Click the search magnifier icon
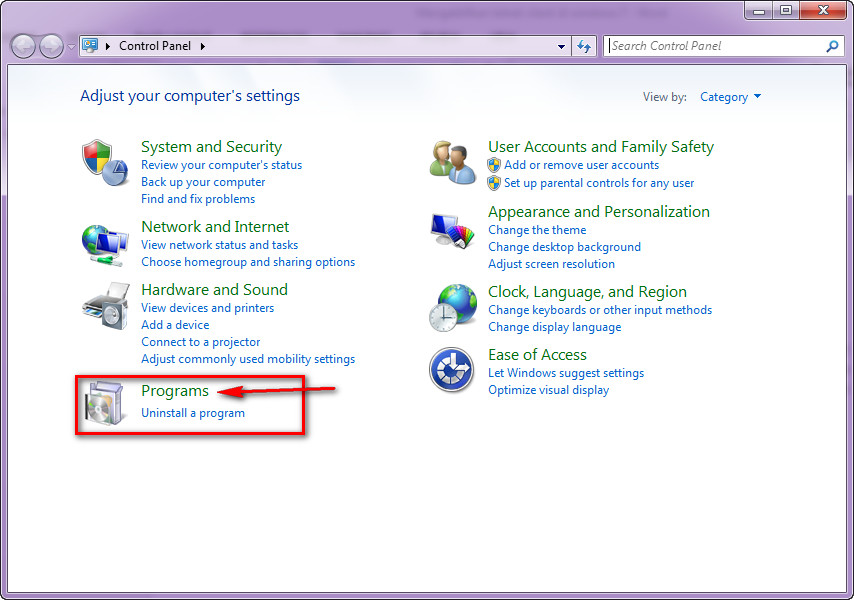Screen dimensions: 854x600 832,46
